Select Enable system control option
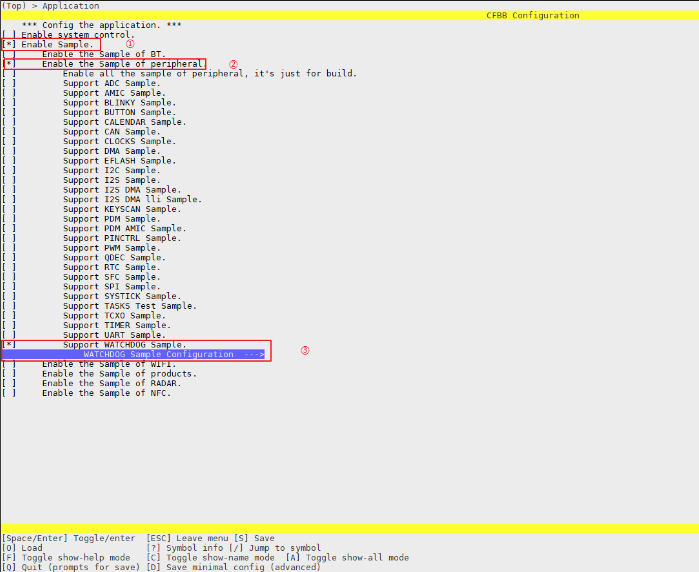 pos(77,35)
